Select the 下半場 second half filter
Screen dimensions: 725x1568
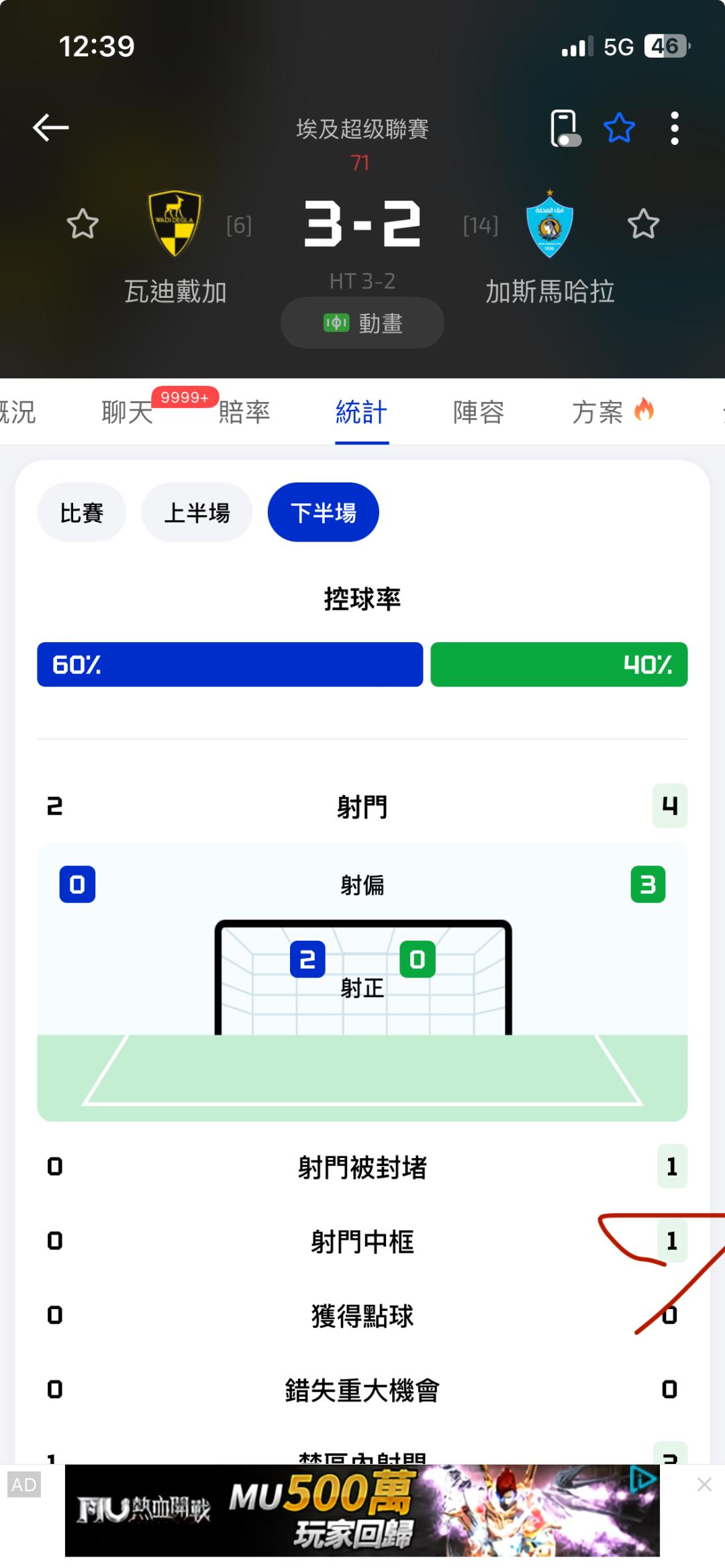(324, 513)
